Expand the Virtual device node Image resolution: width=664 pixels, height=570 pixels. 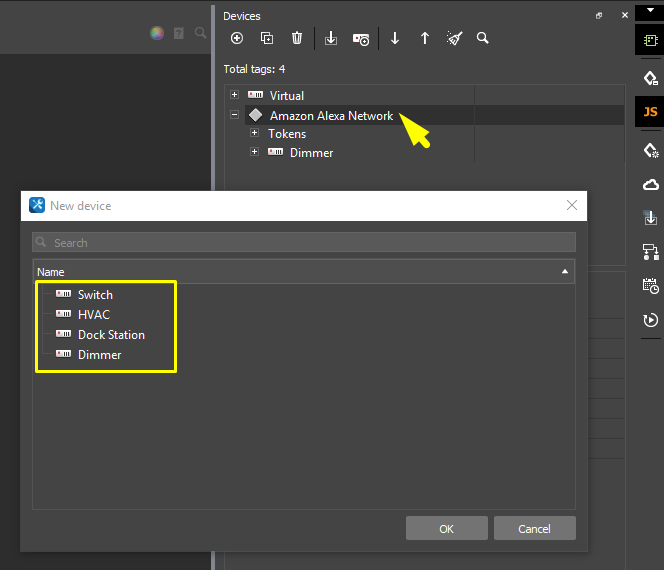click(x=235, y=95)
